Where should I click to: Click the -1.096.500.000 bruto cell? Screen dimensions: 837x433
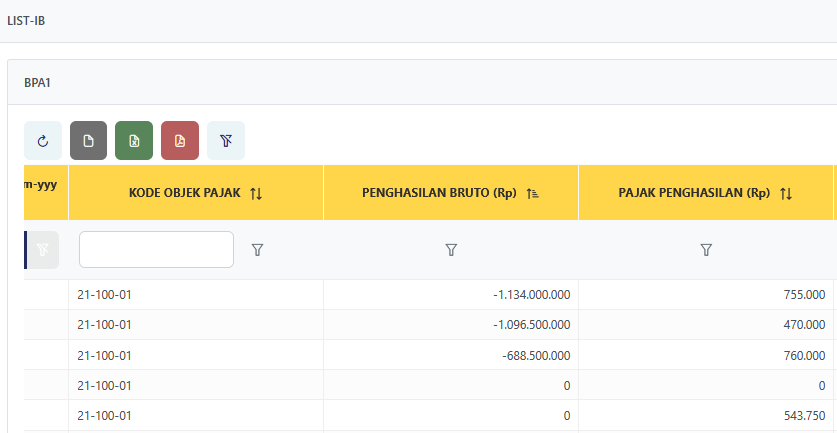[x=451, y=325]
